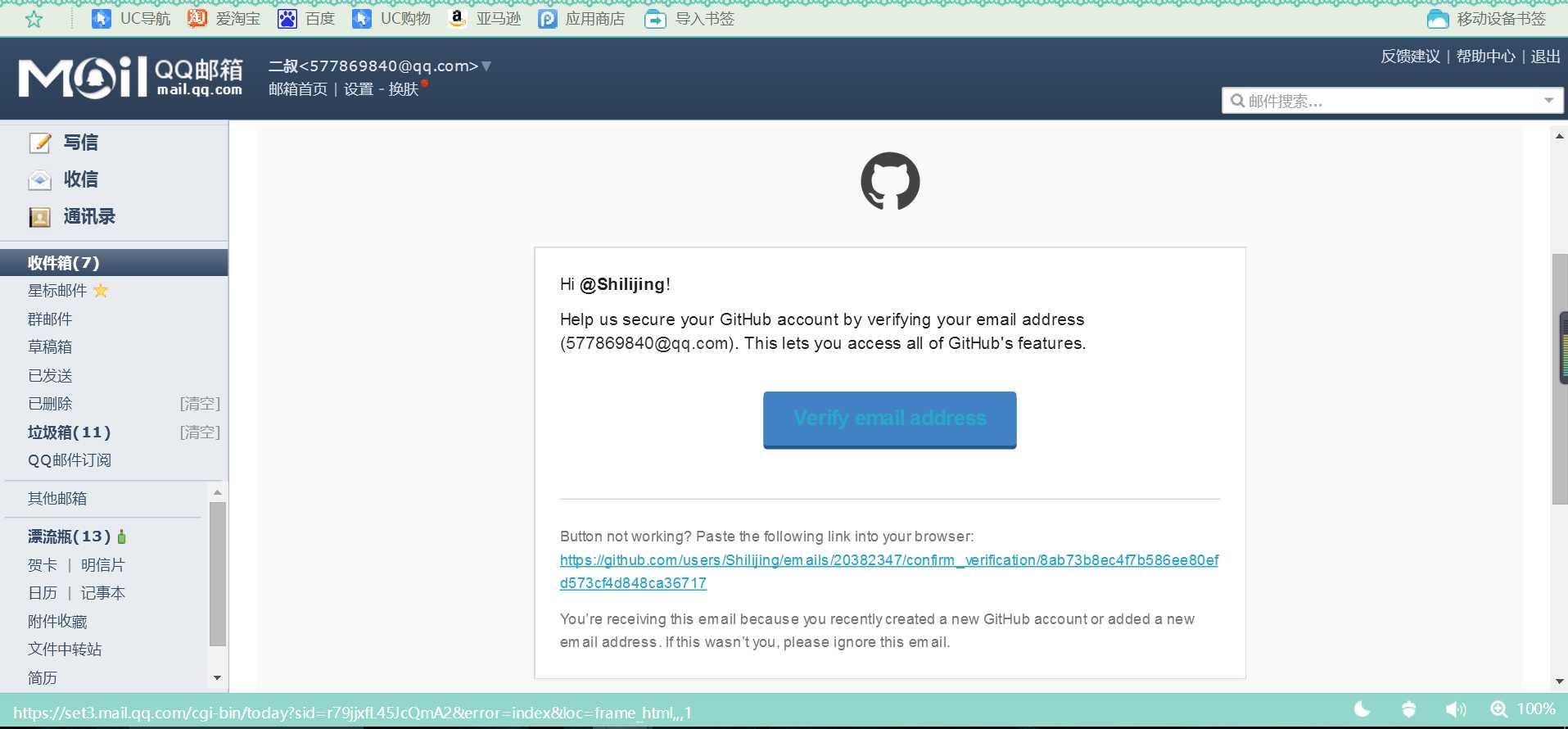Click 清空 beside 已删除
Viewport: 1568px width, 729px height.
coord(200,404)
